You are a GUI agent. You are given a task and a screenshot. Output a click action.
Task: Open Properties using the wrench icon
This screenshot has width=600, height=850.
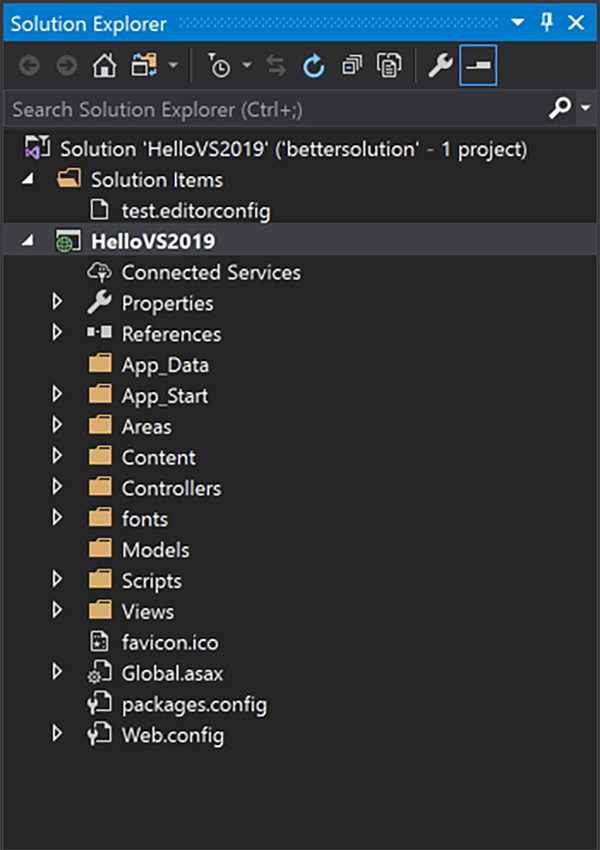pyautogui.click(x=439, y=66)
